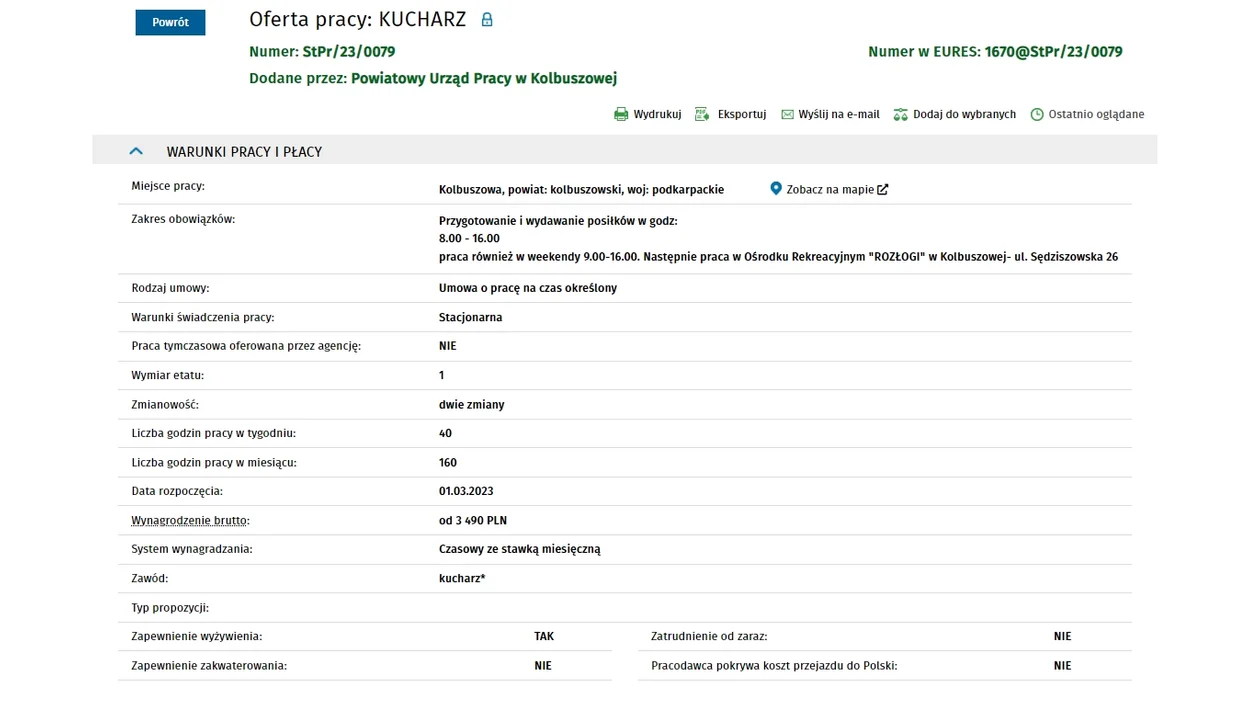Click the Dodaj do wybranych icon
This screenshot has width=1260, height=702.
(x=900, y=114)
